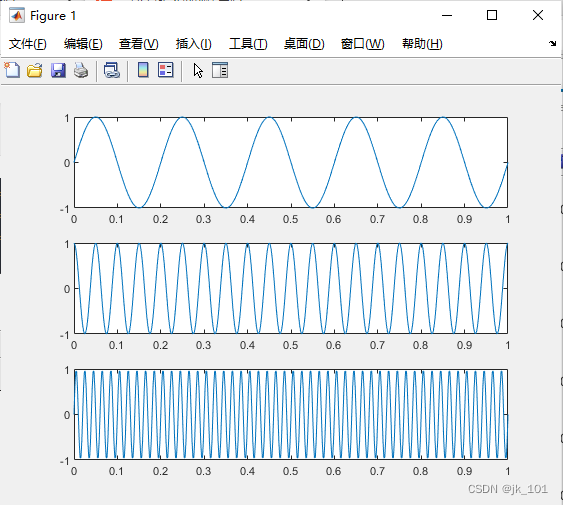
Task: Click the Link Plot toolbar icon
Action: [112, 70]
